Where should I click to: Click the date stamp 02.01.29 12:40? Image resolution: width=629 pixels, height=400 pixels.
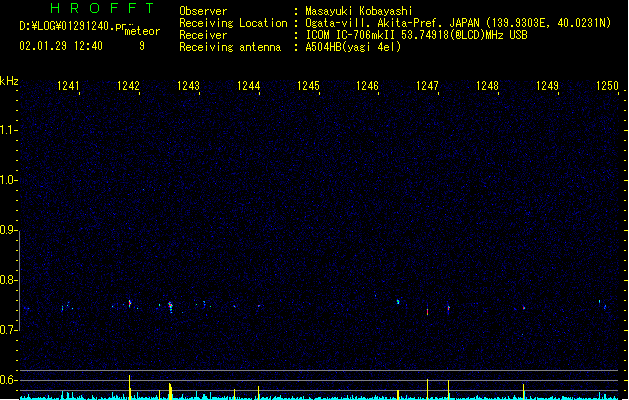click(61, 46)
